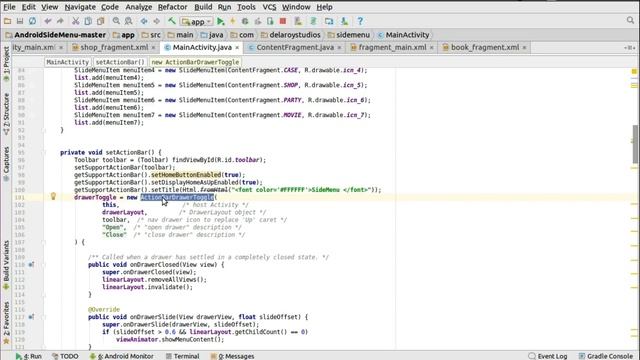
Task: Toggle the Android Monitor tool window
Action: tap(122, 356)
